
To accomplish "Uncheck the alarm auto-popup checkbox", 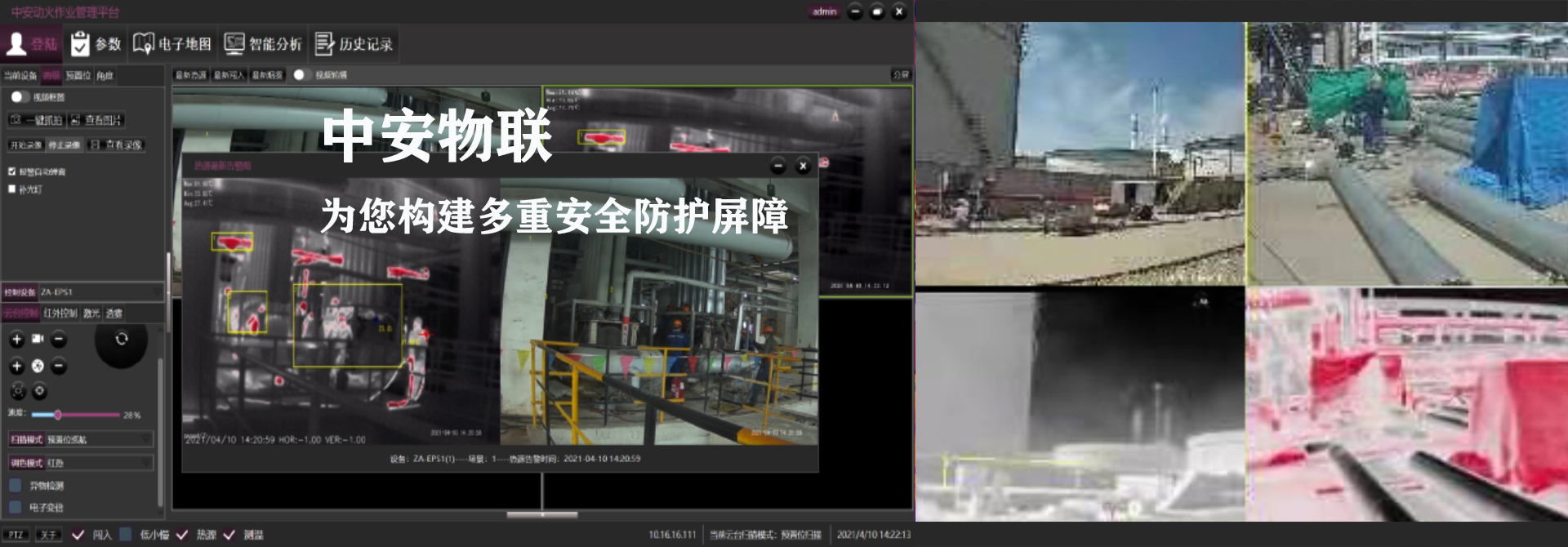I will click(x=11, y=171).
